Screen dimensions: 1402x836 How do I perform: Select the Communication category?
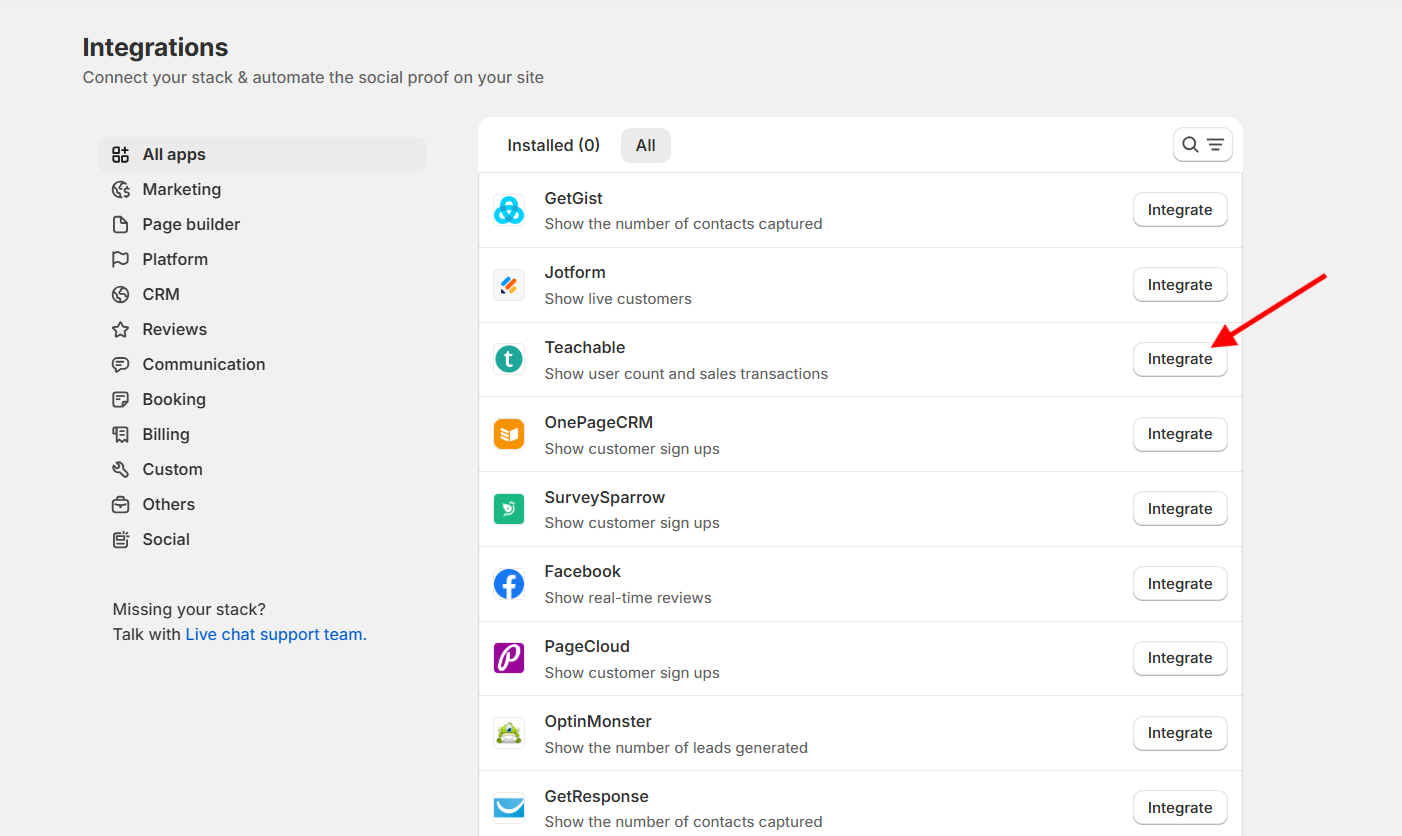click(262, 364)
